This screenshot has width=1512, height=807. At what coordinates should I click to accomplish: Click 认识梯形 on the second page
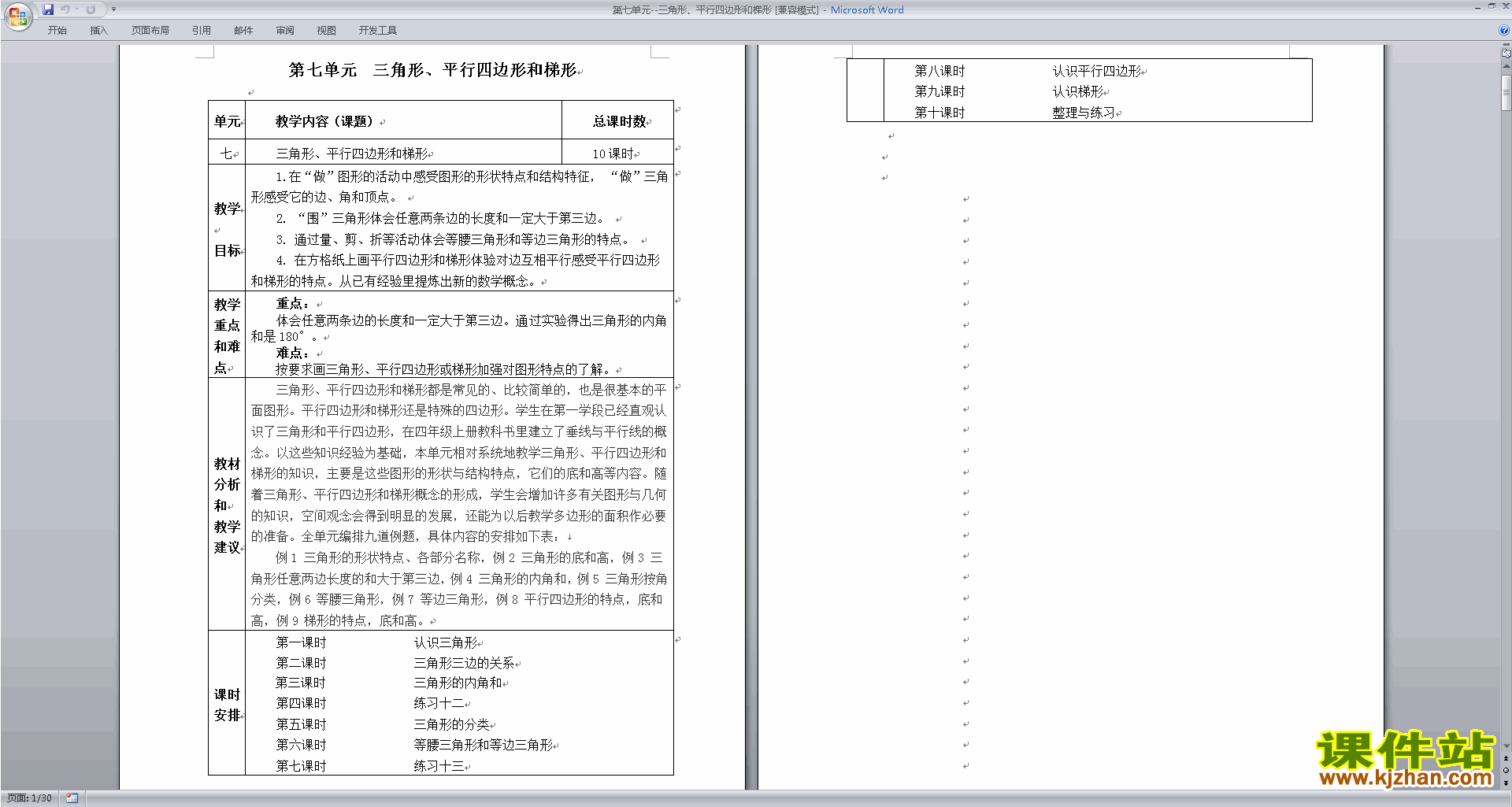click(1078, 91)
